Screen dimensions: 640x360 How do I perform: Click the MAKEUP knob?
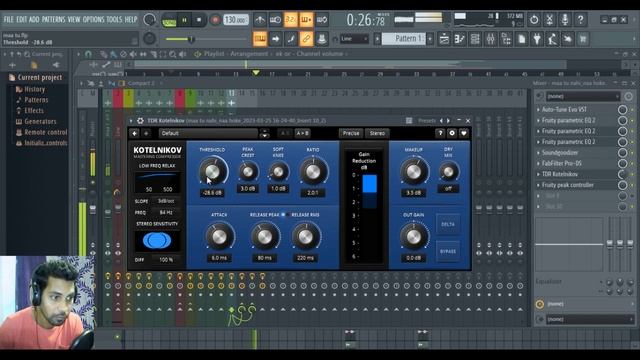click(x=414, y=172)
